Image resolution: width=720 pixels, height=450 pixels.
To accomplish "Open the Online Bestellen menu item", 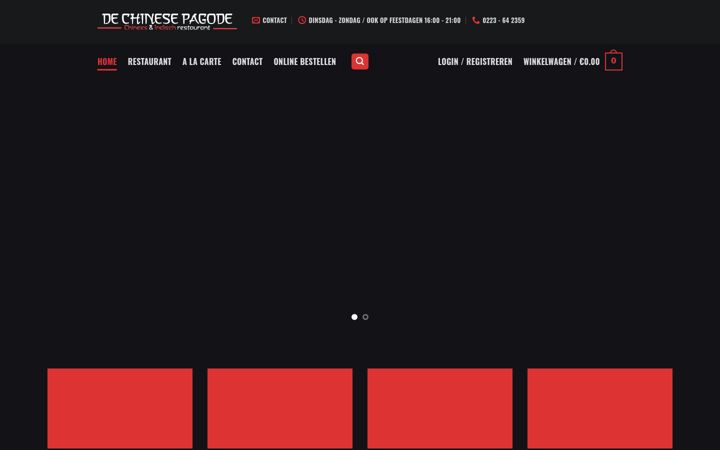I will pyautogui.click(x=304, y=62).
